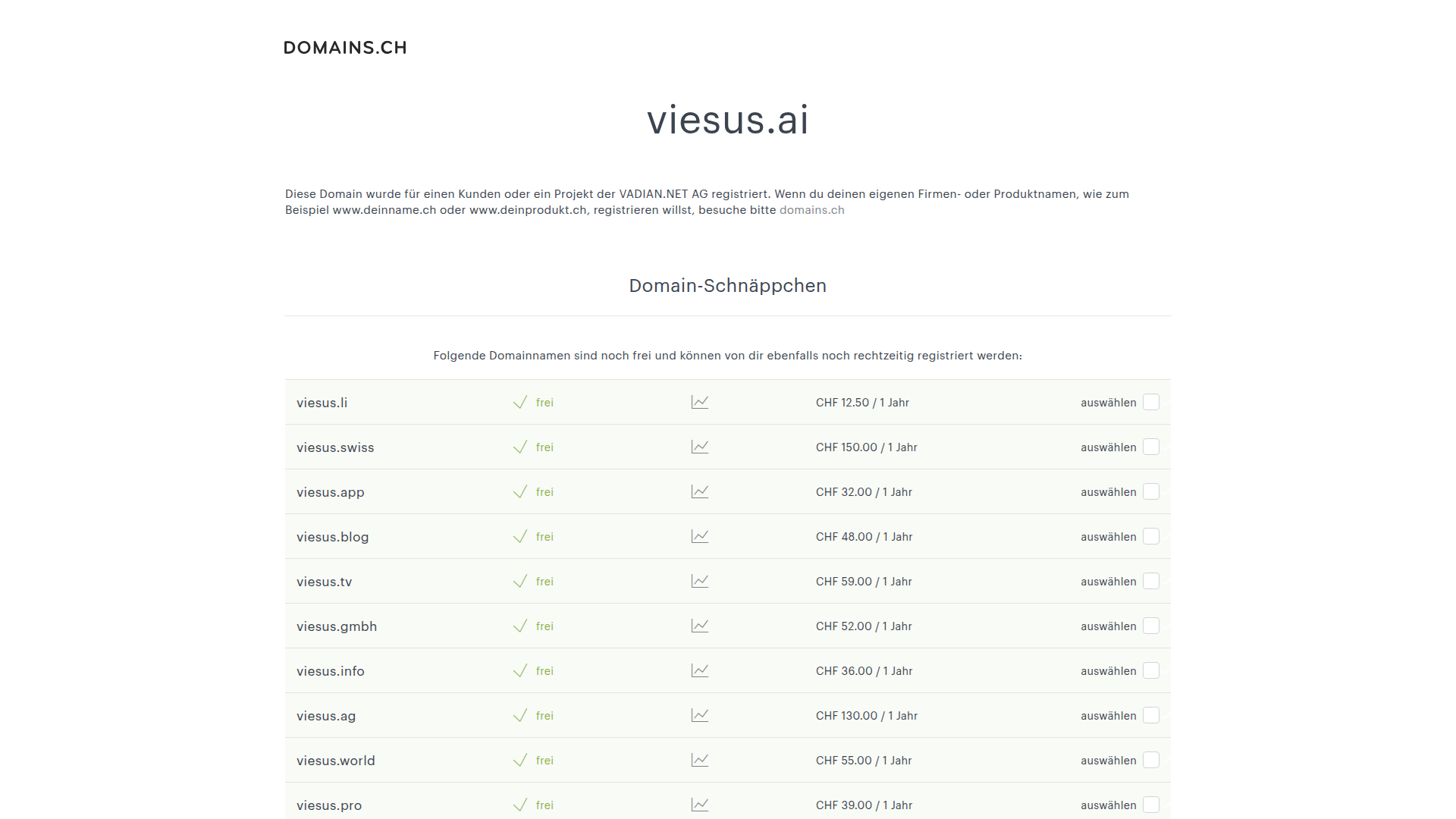
Task: Click the price CHF 130.00 / 1 Jahr
Action: click(867, 716)
